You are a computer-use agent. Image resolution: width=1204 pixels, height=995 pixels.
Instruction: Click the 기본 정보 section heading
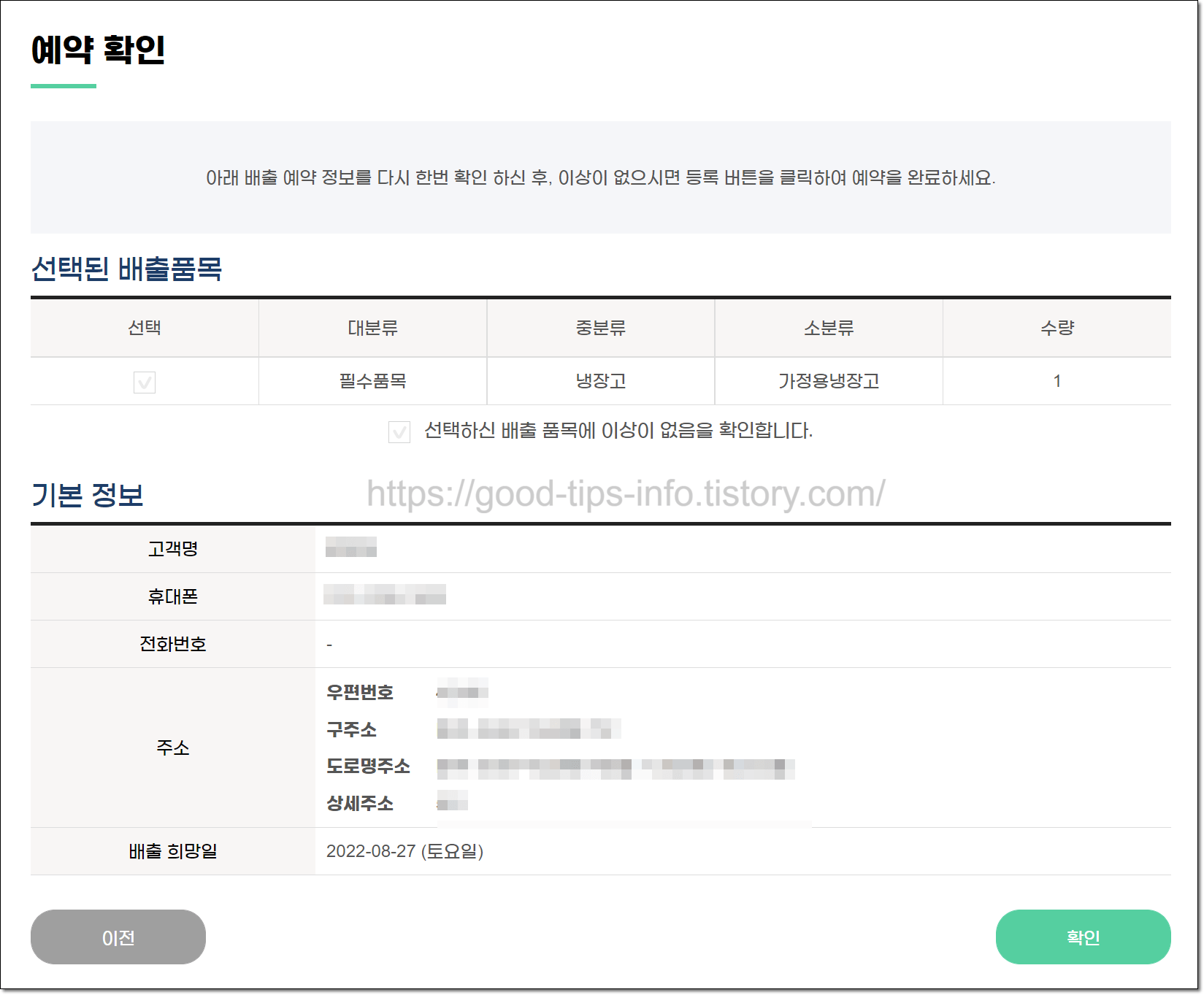coord(87,495)
